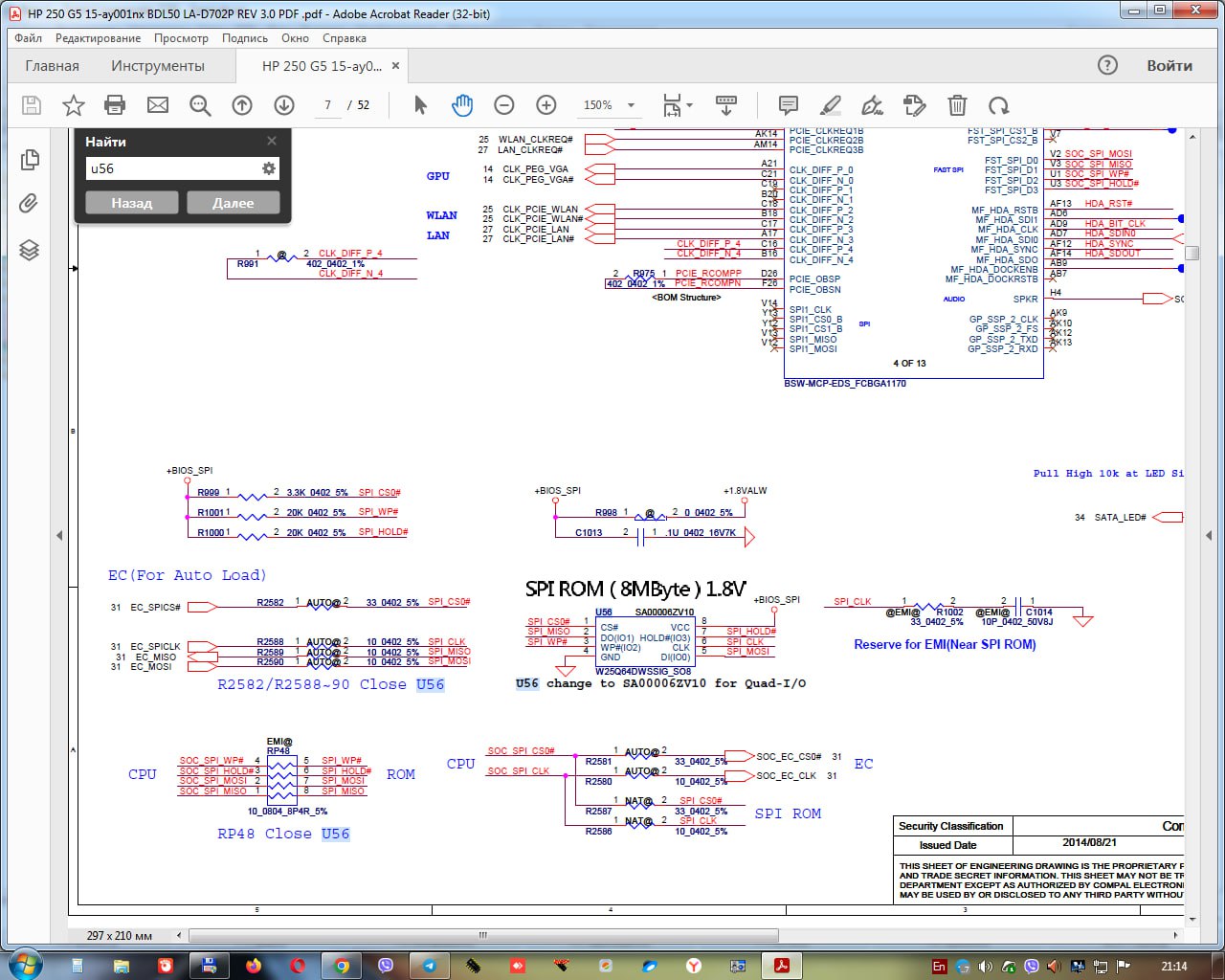Click the vertical scrollbar thumb
The height and width of the screenshot is (980, 1225).
[1192, 254]
